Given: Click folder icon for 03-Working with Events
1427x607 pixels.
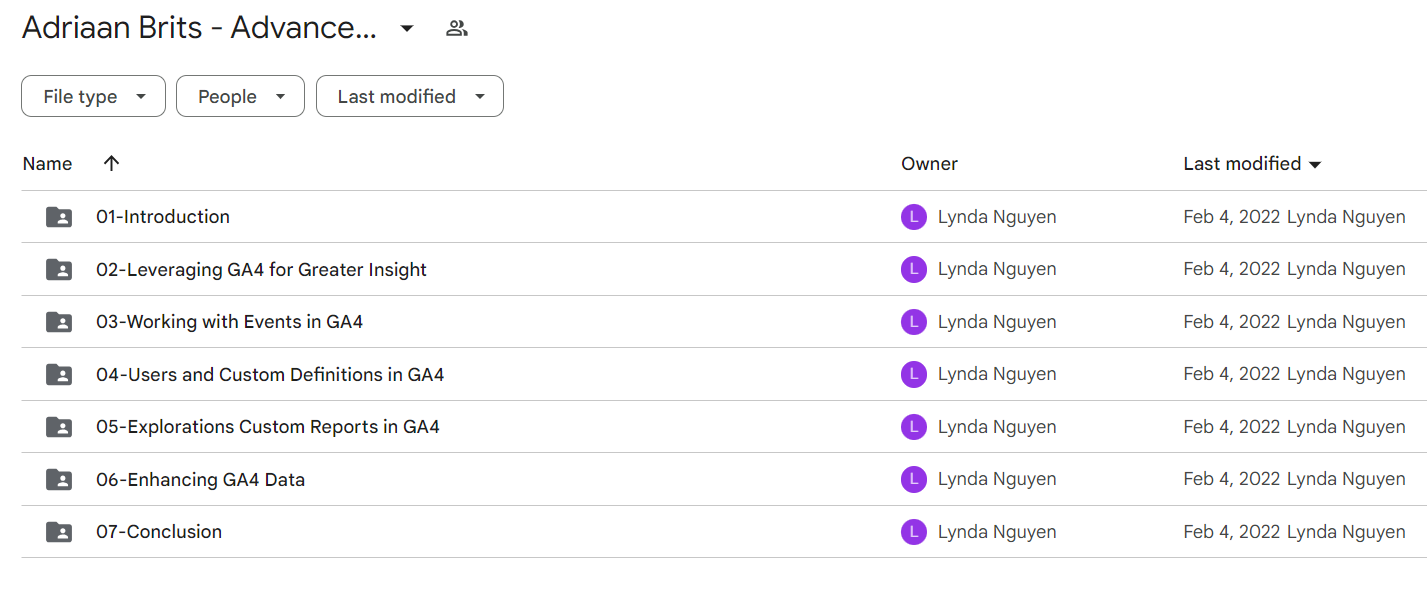Looking at the screenshot, I should [59, 322].
